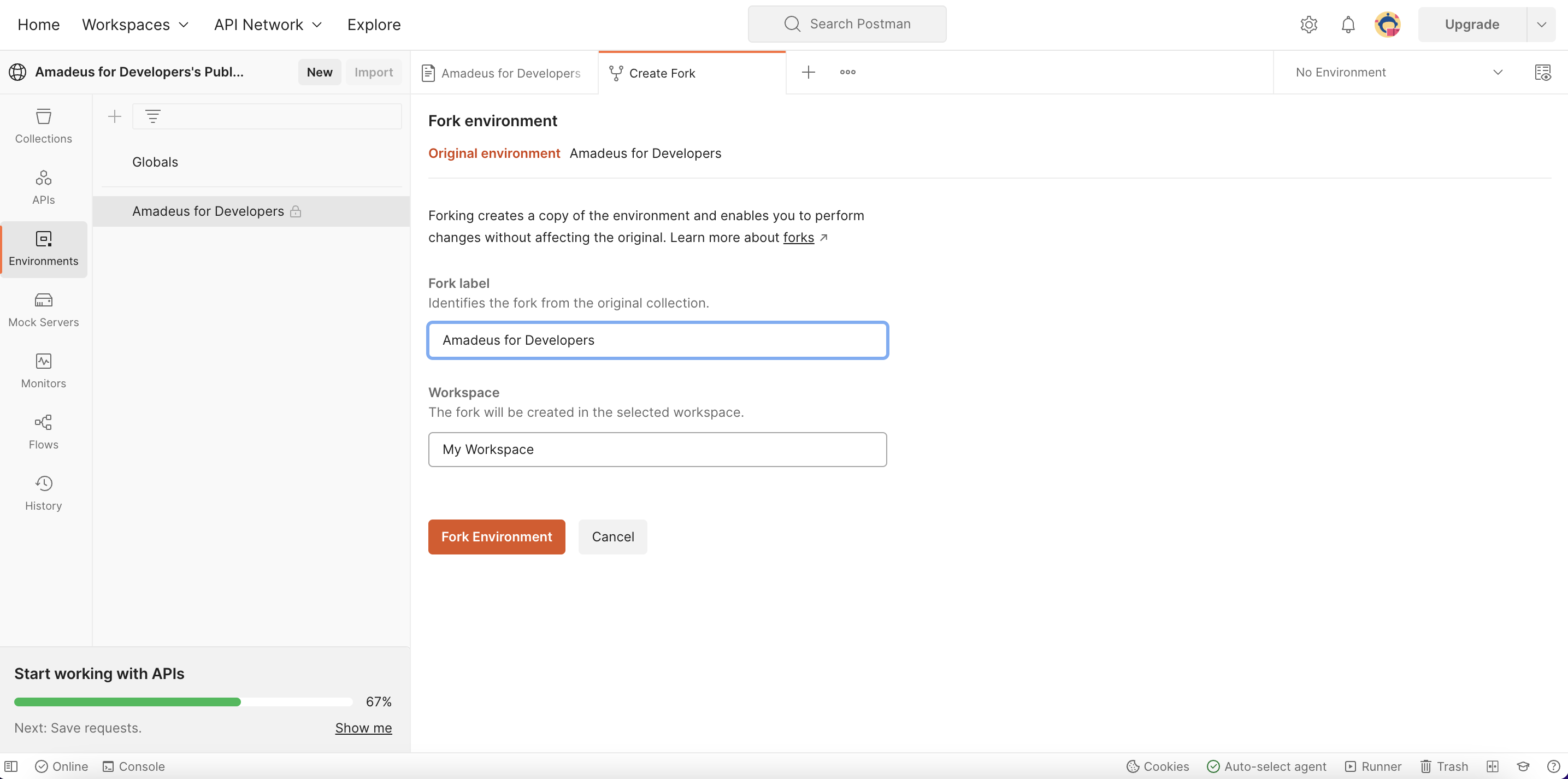Screen dimensions: 1568x779
Task: Open the History sidebar panel
Action: (x=43, y=493)
